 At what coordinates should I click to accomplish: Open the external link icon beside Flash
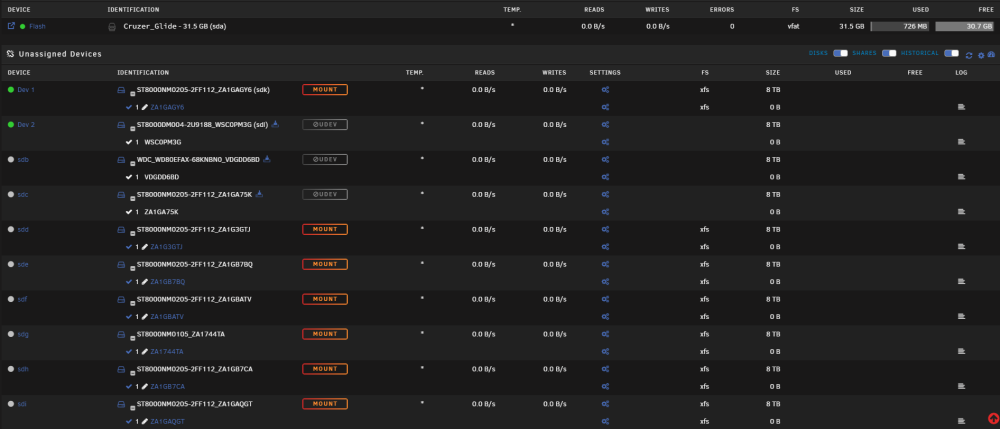click(x=11, y=26)
